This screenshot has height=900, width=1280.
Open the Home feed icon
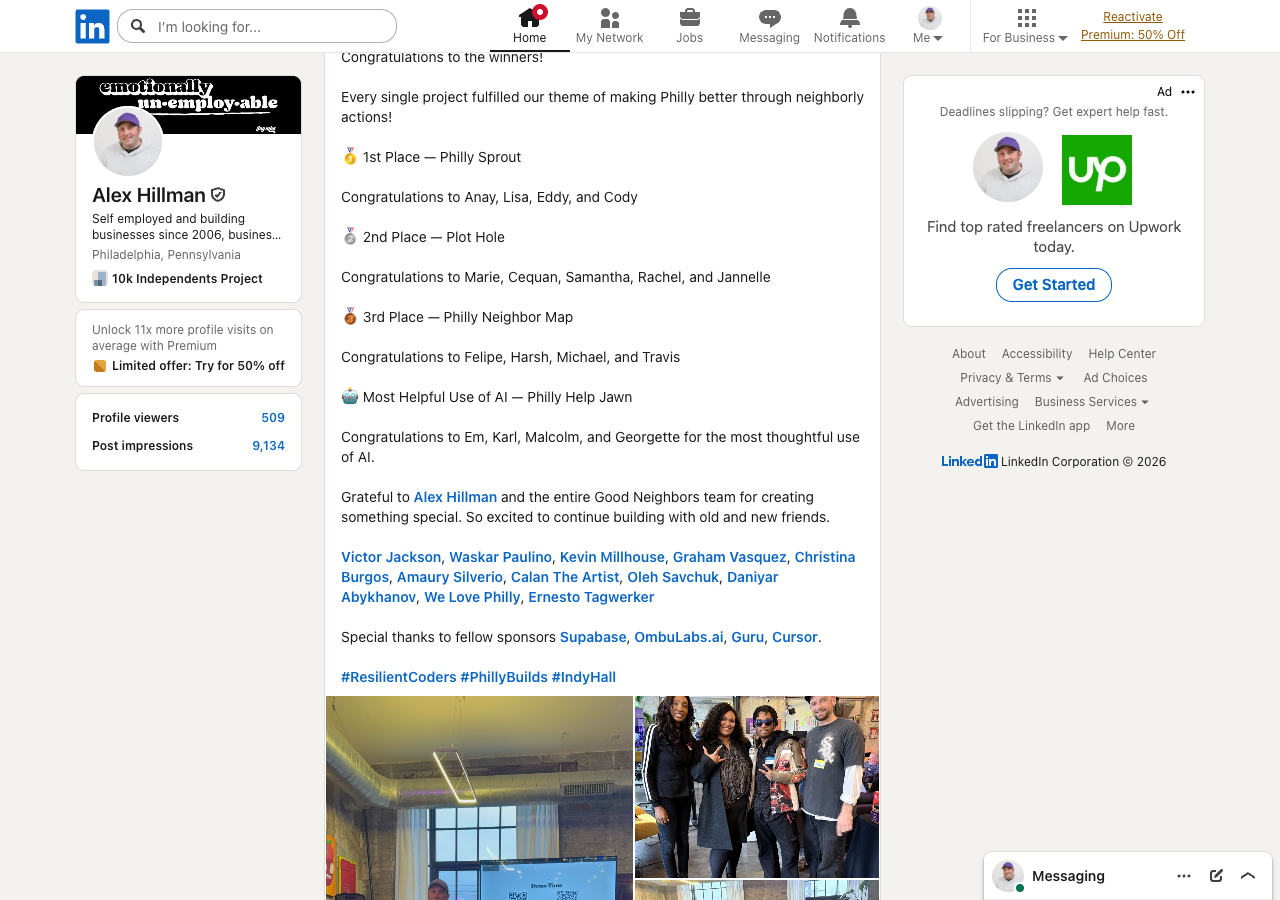coord(529,18)
